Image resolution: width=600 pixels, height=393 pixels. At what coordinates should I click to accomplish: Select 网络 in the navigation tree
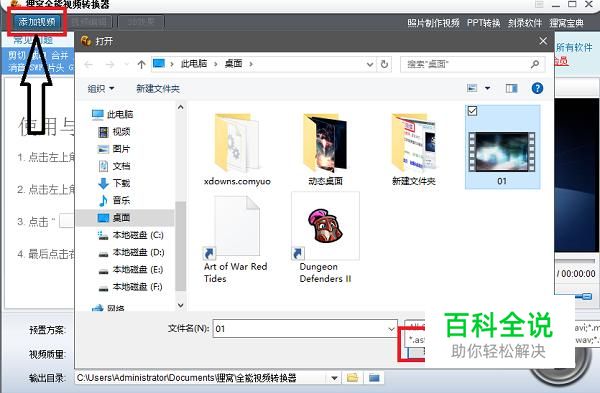pyautogui.click(x=108, y=308)
